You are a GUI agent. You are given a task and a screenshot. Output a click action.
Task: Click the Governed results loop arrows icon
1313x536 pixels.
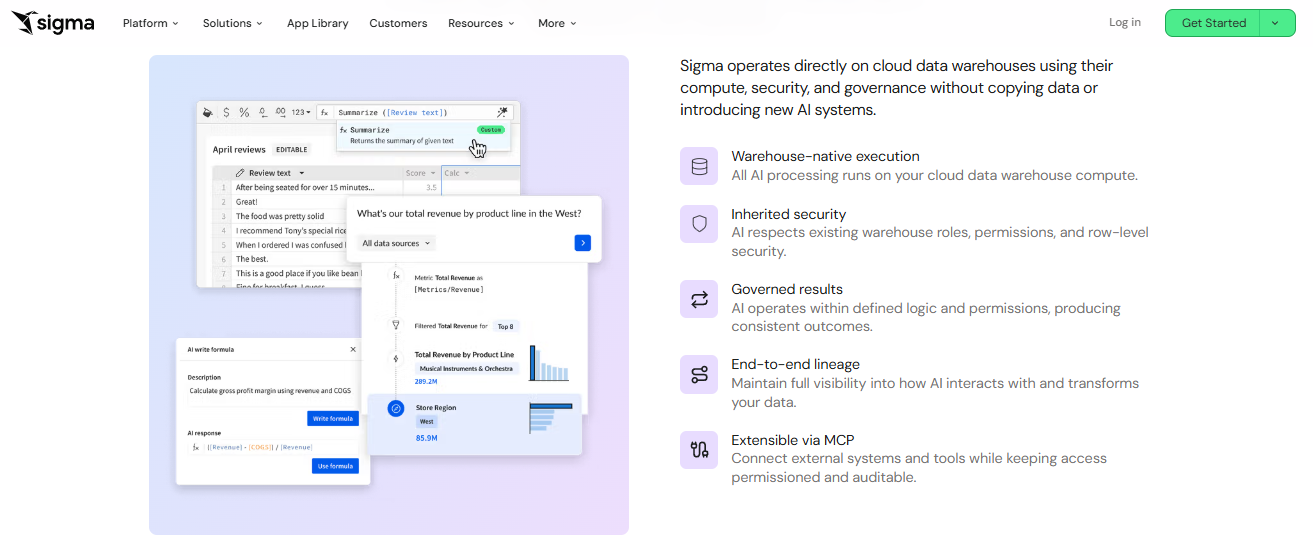pyautogui.click(x=699, y=299)
